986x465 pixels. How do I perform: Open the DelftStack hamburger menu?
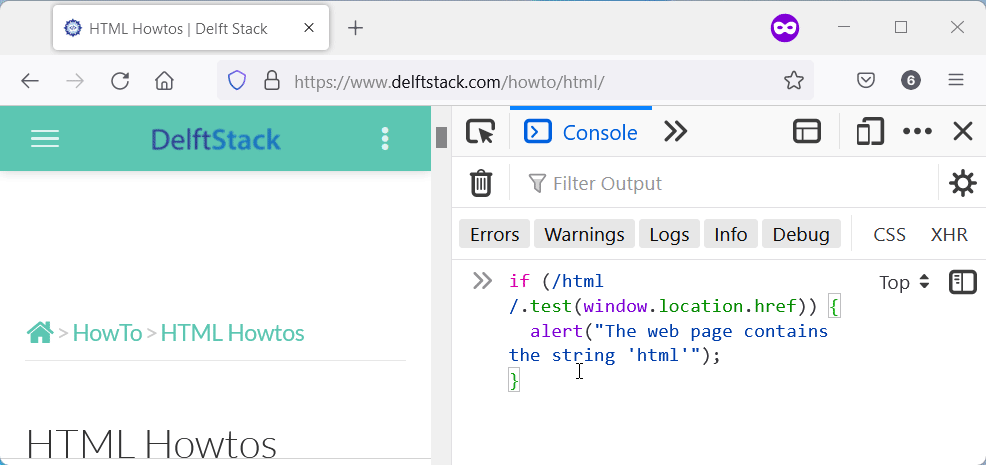pyautogui.click(x=45, y=139)
